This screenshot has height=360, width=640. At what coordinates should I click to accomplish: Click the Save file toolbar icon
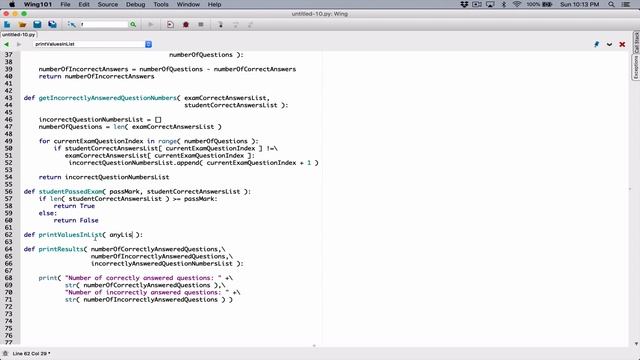37,24
